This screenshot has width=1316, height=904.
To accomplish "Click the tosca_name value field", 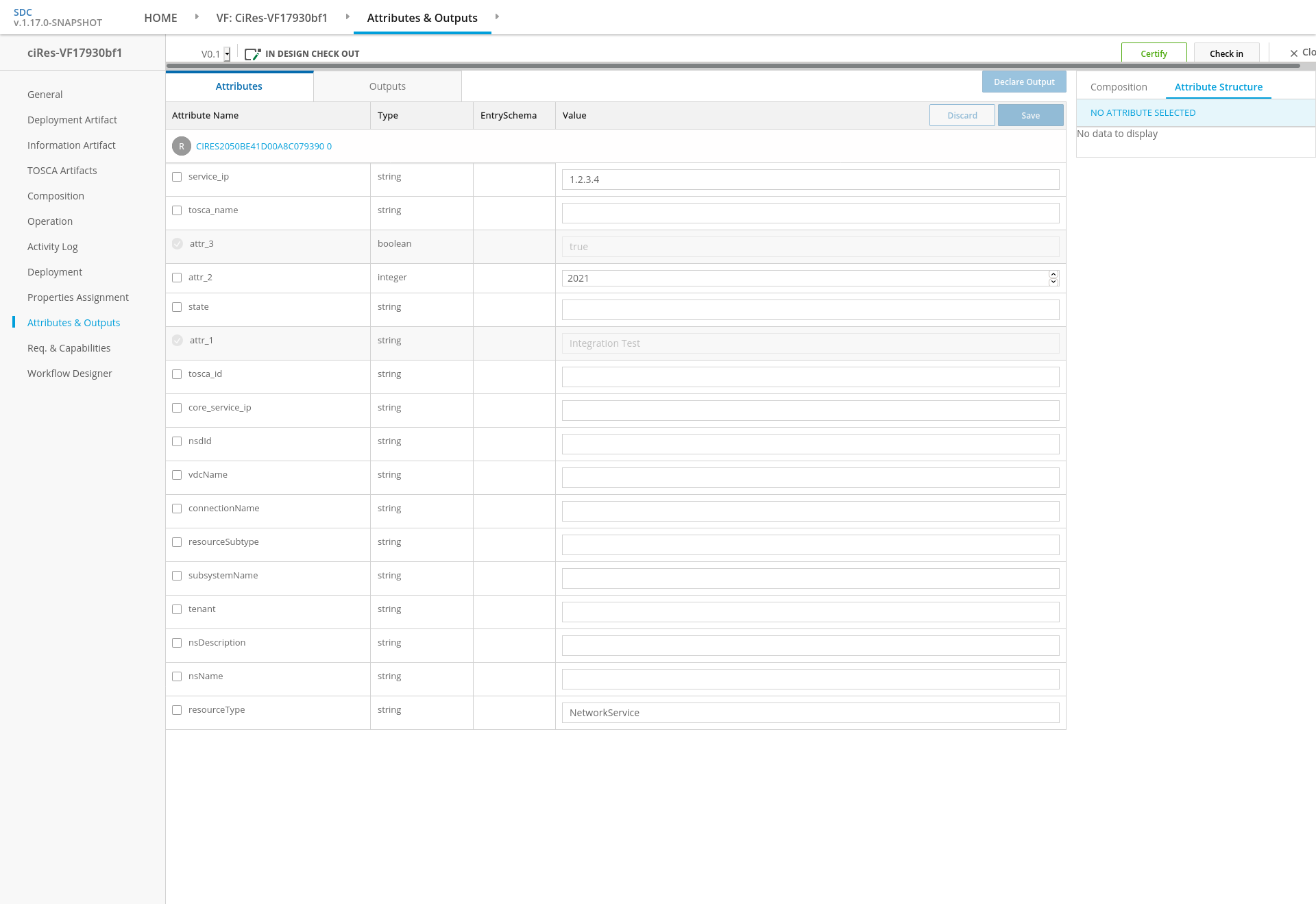I will [810, 213].
